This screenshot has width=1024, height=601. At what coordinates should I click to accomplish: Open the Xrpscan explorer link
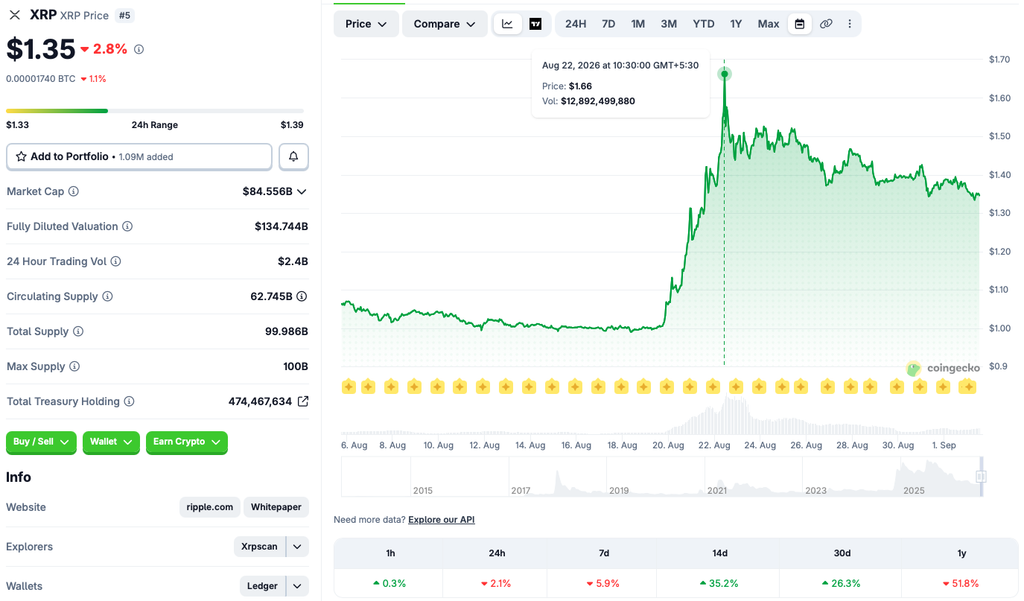[259, 547]
